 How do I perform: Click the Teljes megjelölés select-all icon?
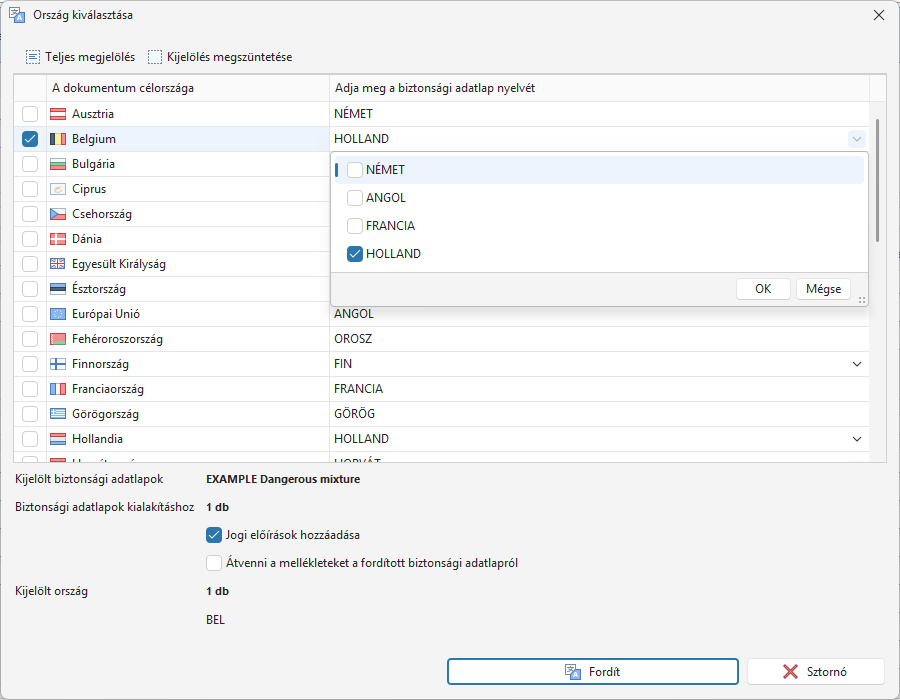pos(33,57)
